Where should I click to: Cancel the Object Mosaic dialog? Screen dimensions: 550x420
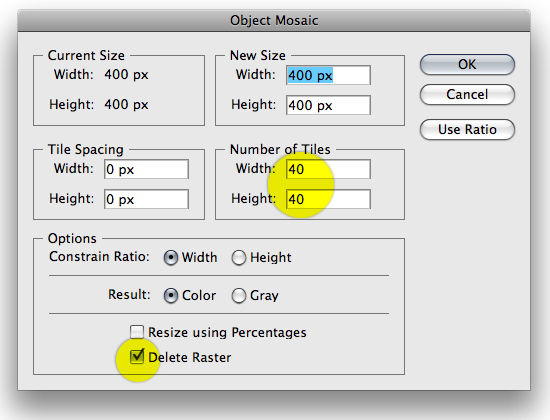(467, 94)
